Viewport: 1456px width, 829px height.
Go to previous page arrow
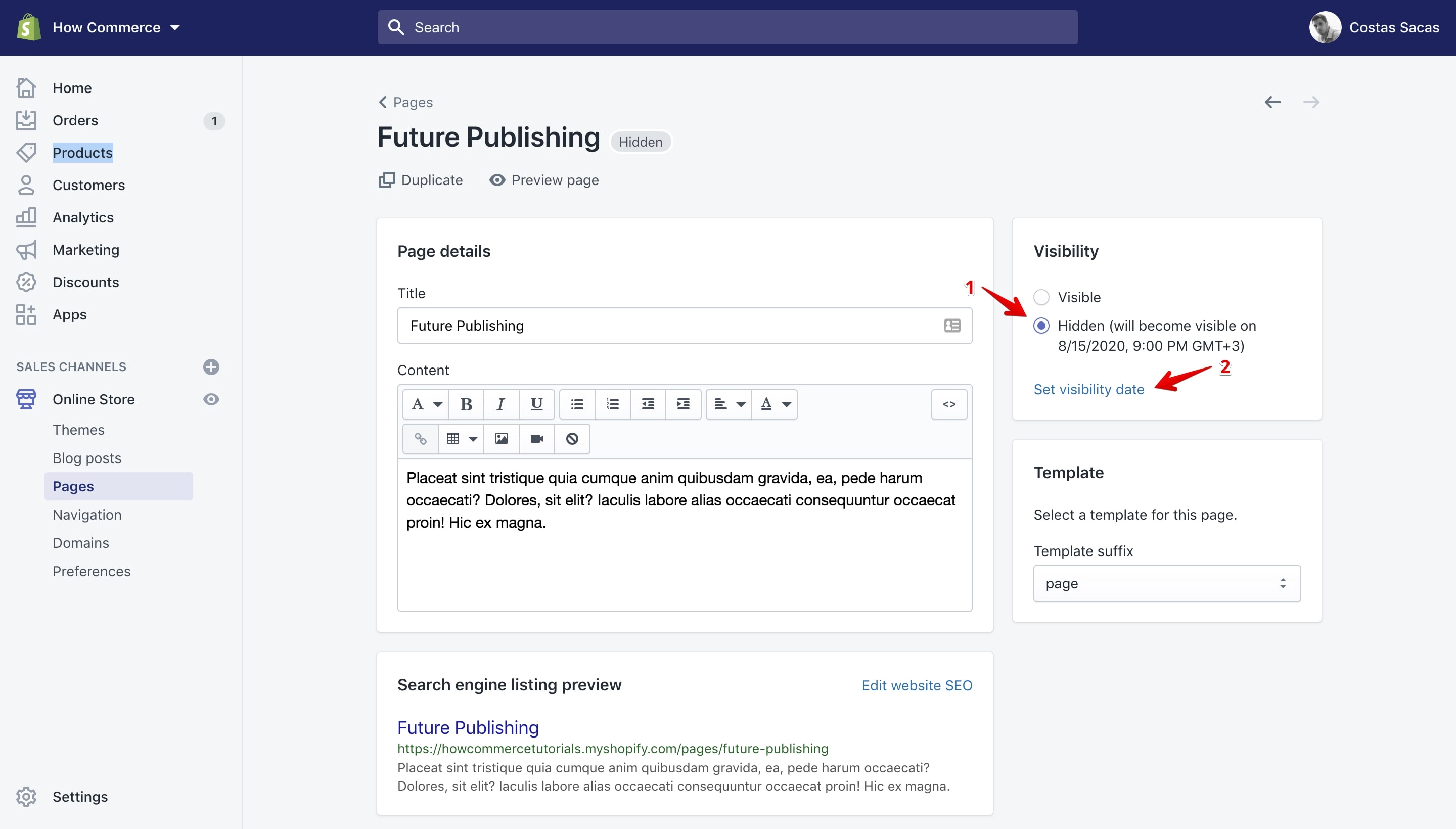[1272, 102]
